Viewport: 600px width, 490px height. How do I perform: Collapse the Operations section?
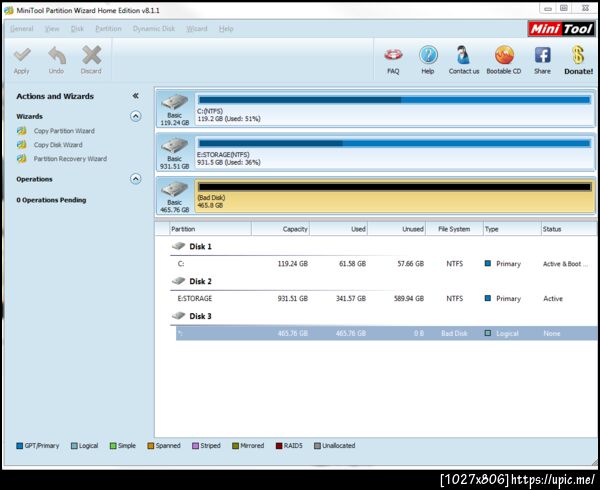coord(135,179)
